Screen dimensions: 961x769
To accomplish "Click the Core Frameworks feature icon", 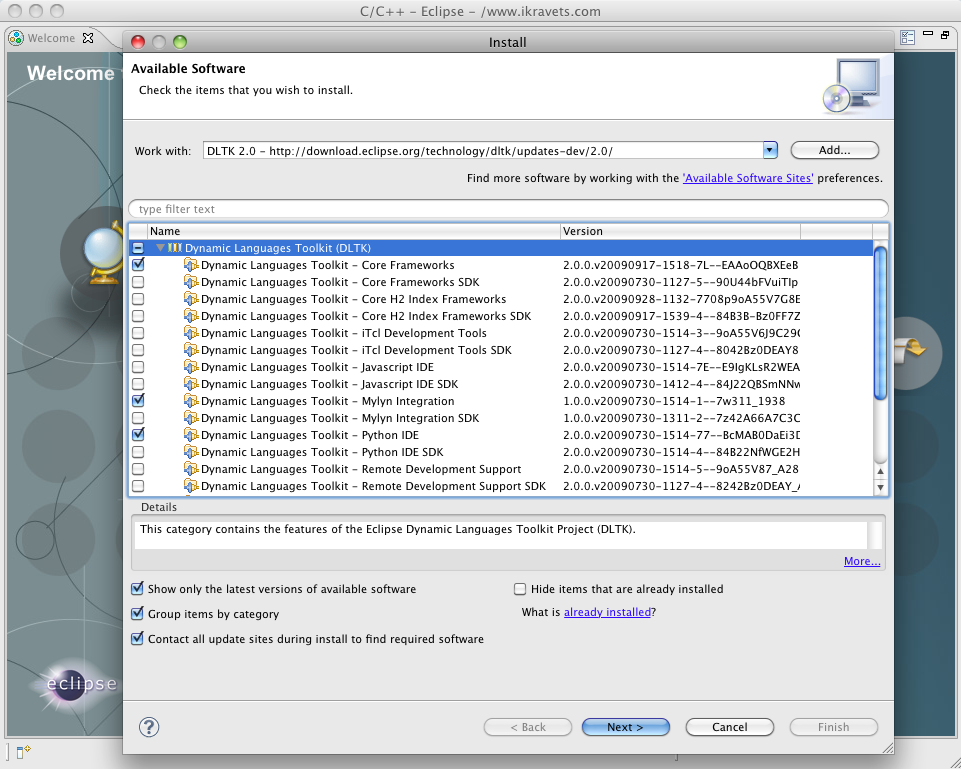I will coord(191,265).
